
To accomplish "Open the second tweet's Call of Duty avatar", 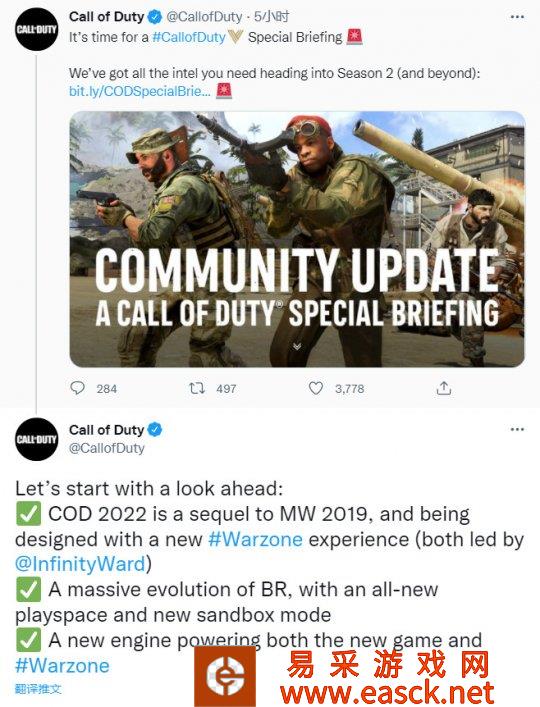I will [37, 439].
